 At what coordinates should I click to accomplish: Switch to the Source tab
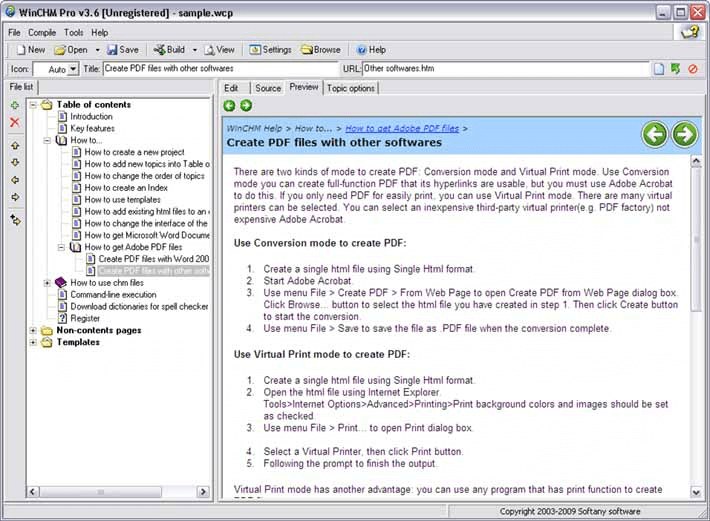point(268,88)
